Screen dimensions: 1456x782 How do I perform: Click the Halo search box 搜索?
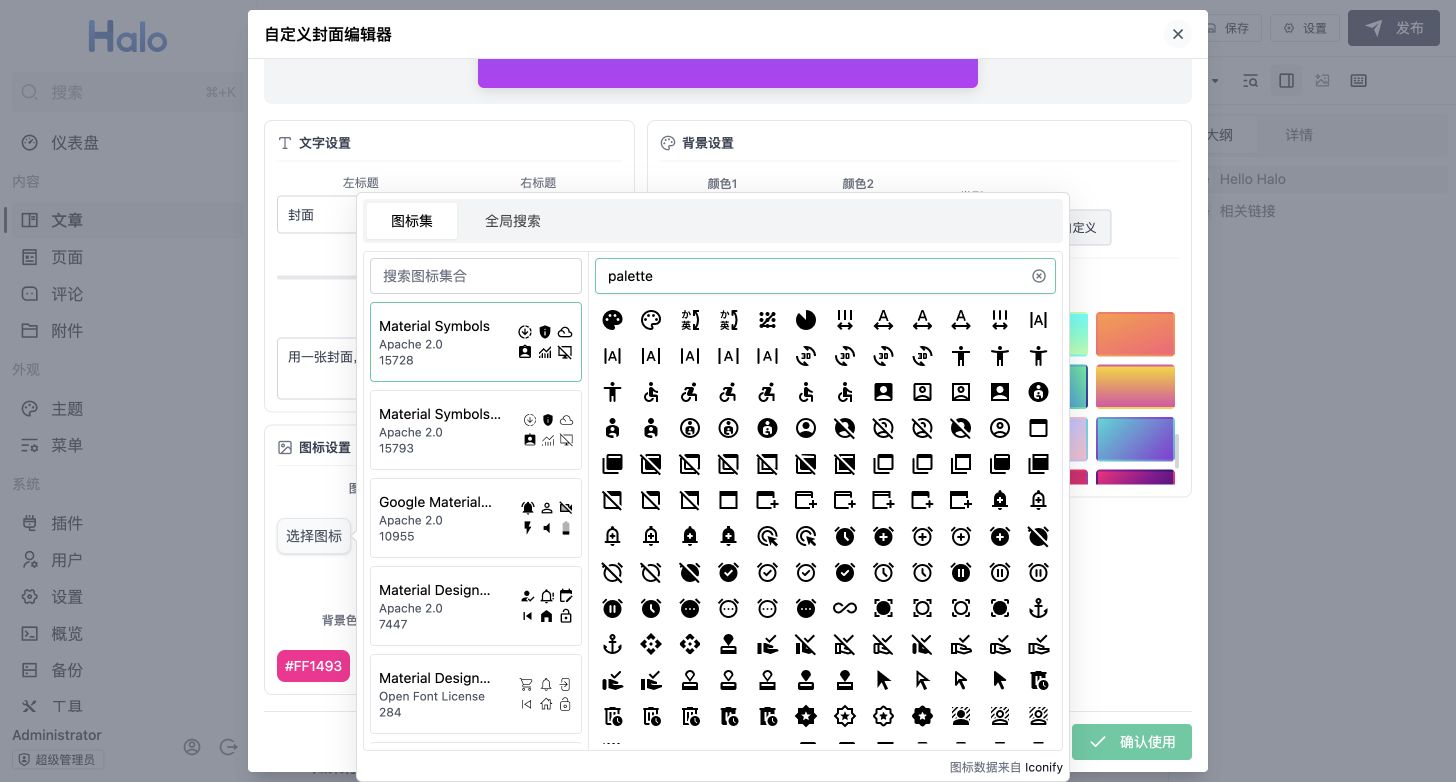tap(126, 92)
